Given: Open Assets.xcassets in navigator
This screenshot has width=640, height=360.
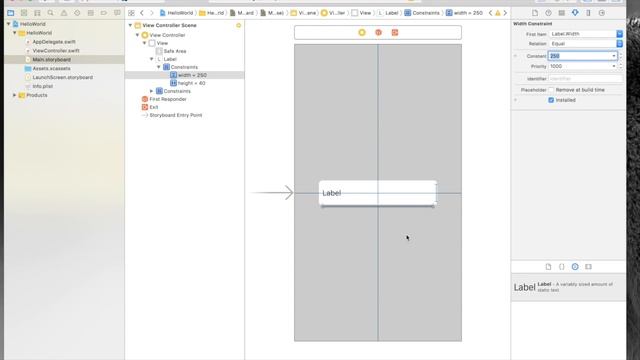Looking at the screenshot, I should click(51, 69).
